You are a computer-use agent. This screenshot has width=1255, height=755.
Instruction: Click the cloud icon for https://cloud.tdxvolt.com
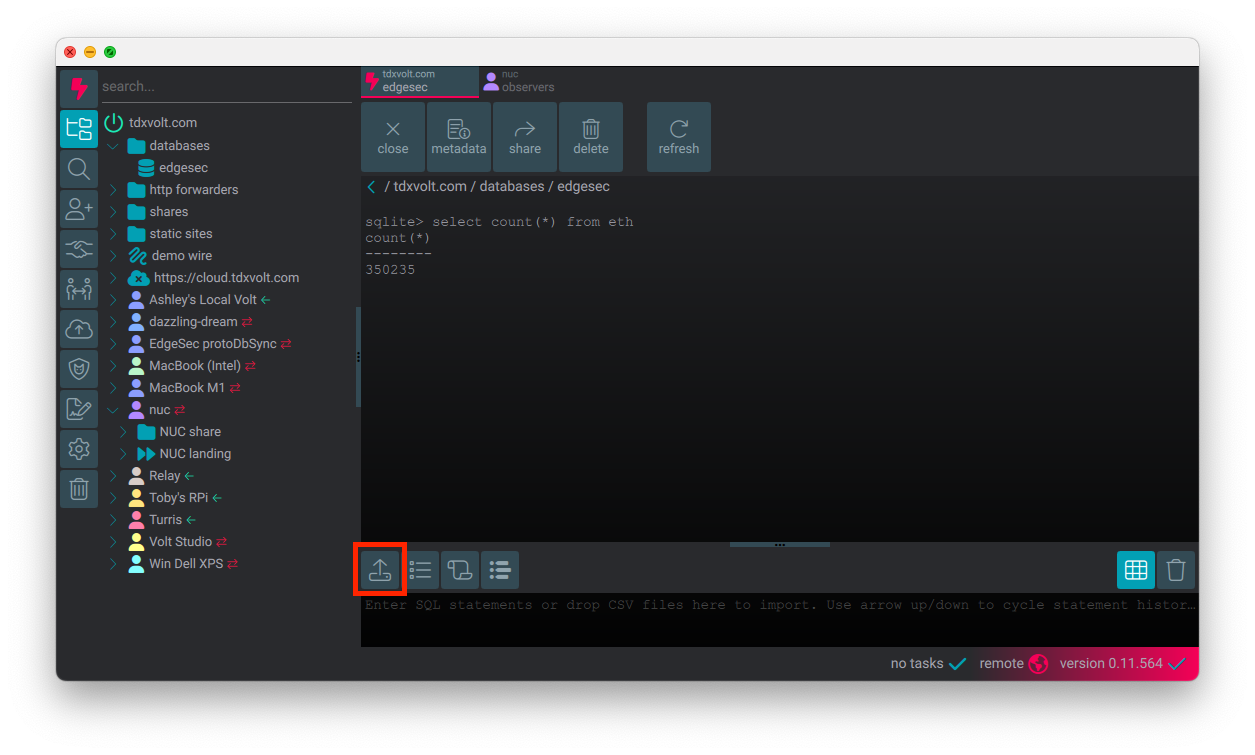(x=139, y=278)
